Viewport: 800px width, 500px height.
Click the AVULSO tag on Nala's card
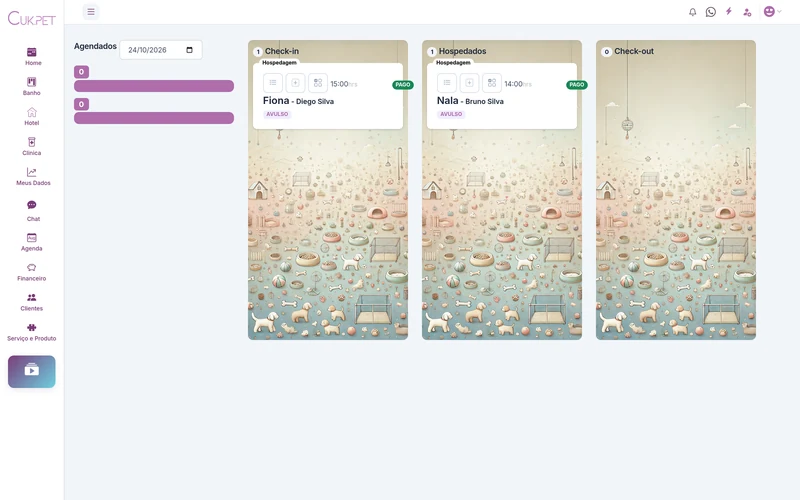pyautogui.click(x=451, y=114)
